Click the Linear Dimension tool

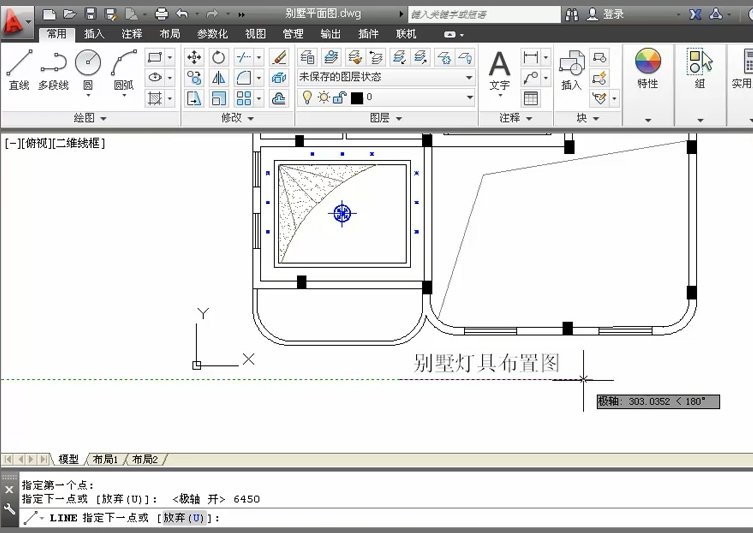click(x=531, y=58)
